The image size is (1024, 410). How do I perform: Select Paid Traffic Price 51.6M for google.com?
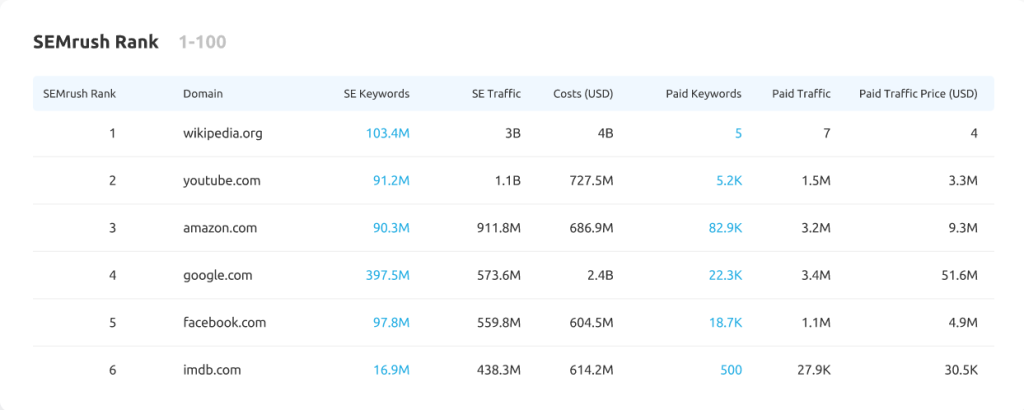[x=960, y=276]
